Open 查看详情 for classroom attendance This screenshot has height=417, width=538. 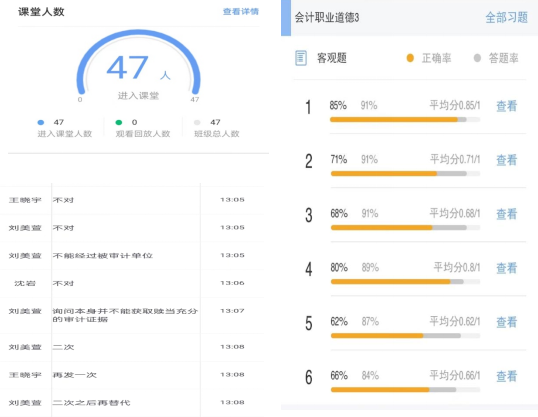[241, 12]
